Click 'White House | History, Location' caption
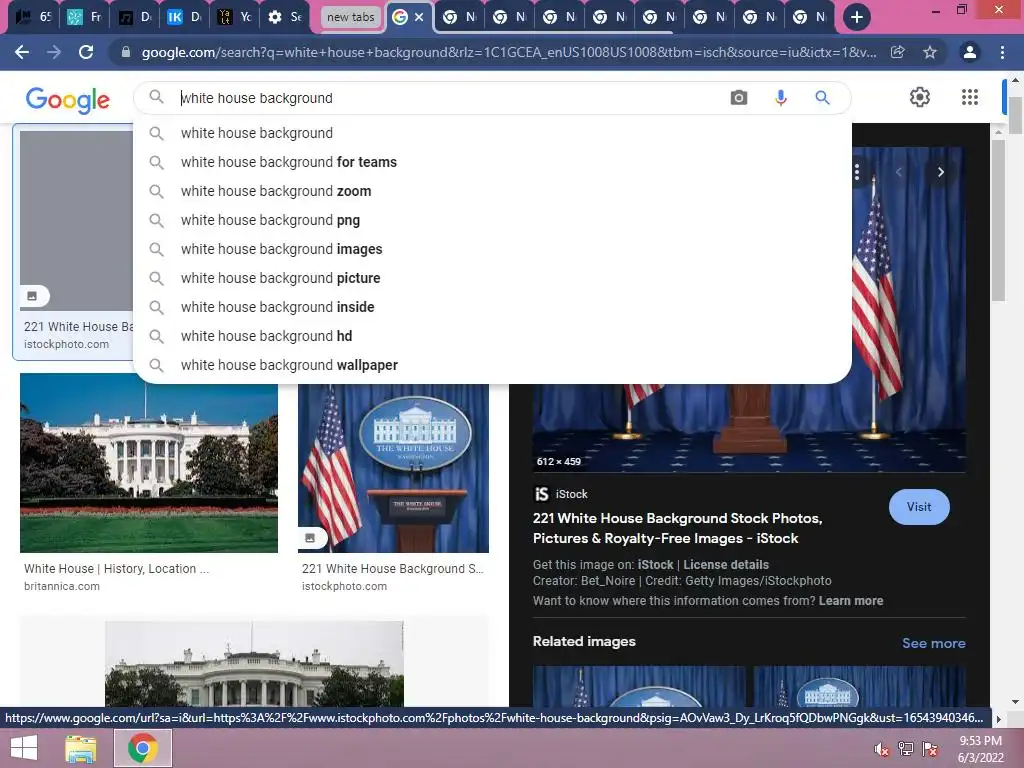The image size is (1024, 768). 116,569
